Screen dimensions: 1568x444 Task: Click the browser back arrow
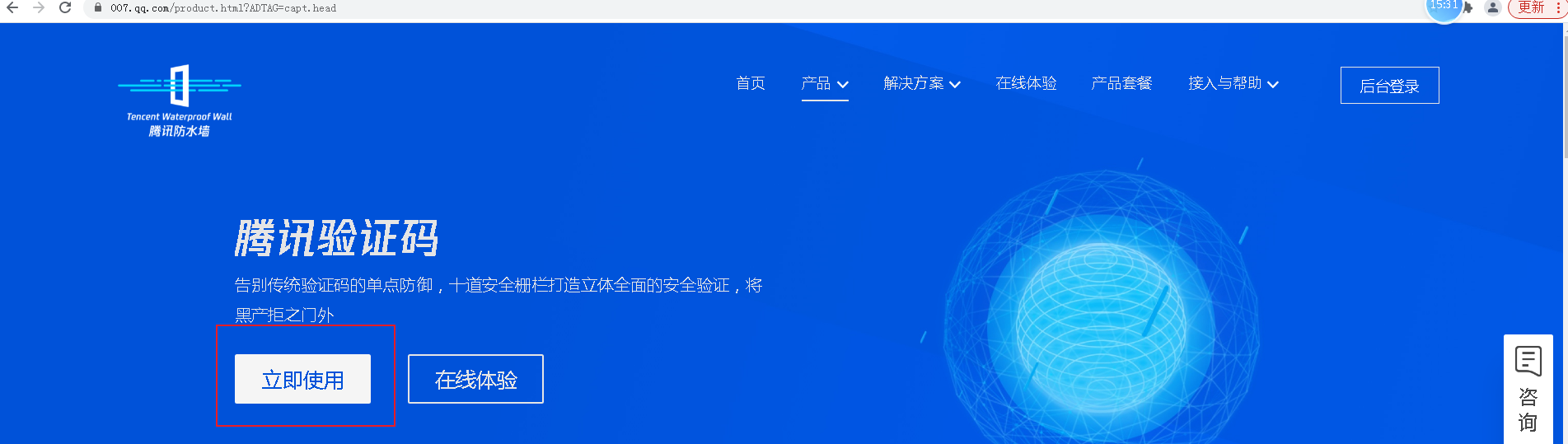pyautogui.click(x=12, y=7)
